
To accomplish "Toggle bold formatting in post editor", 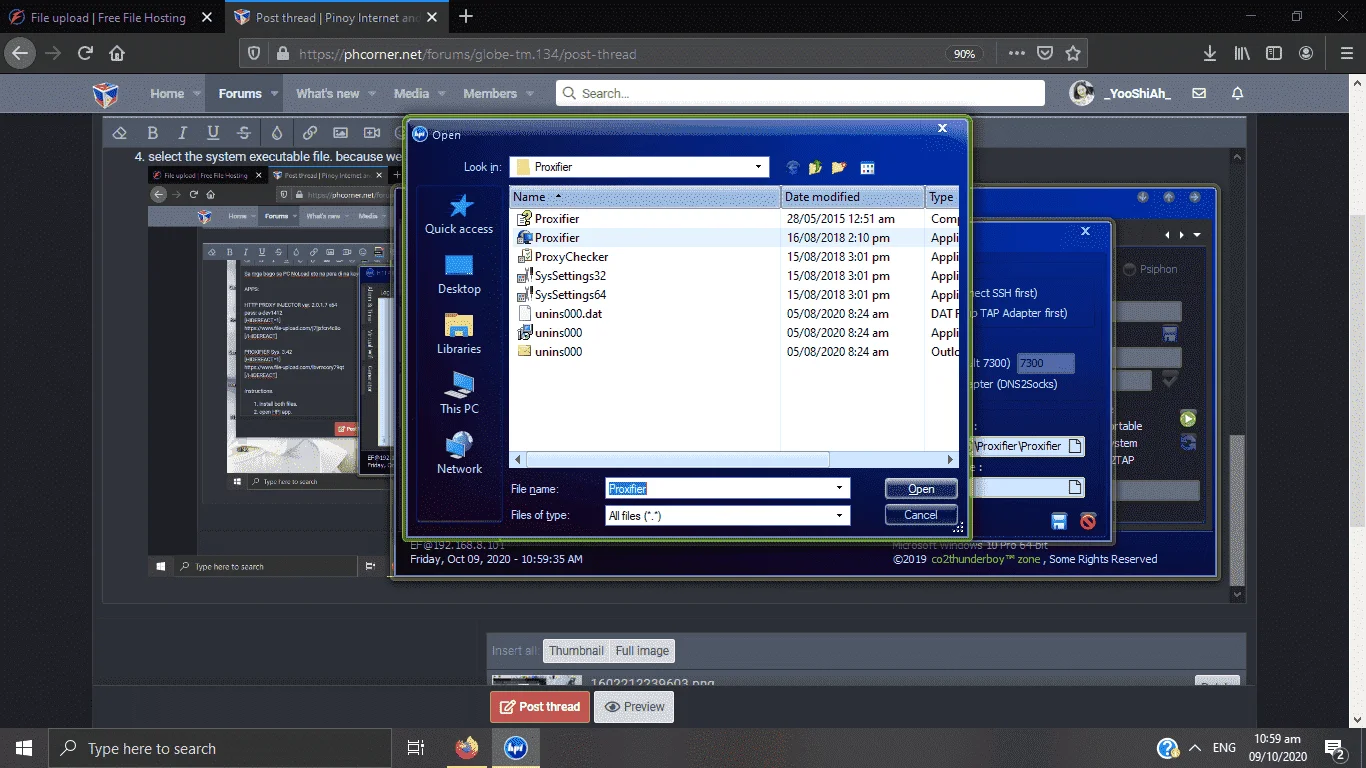I will pos(153,133).
